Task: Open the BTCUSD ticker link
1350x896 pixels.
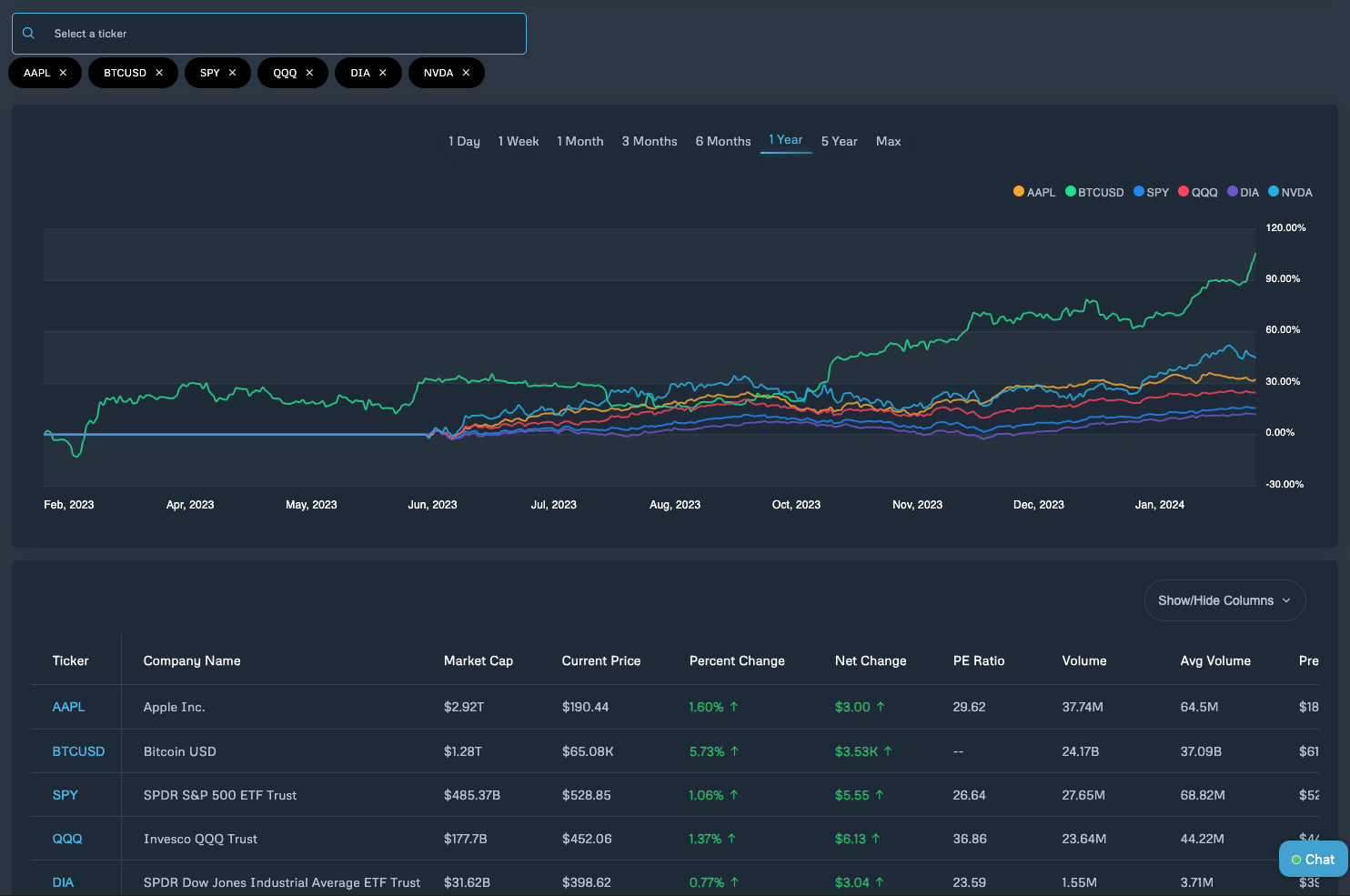Action: (78, 751)
